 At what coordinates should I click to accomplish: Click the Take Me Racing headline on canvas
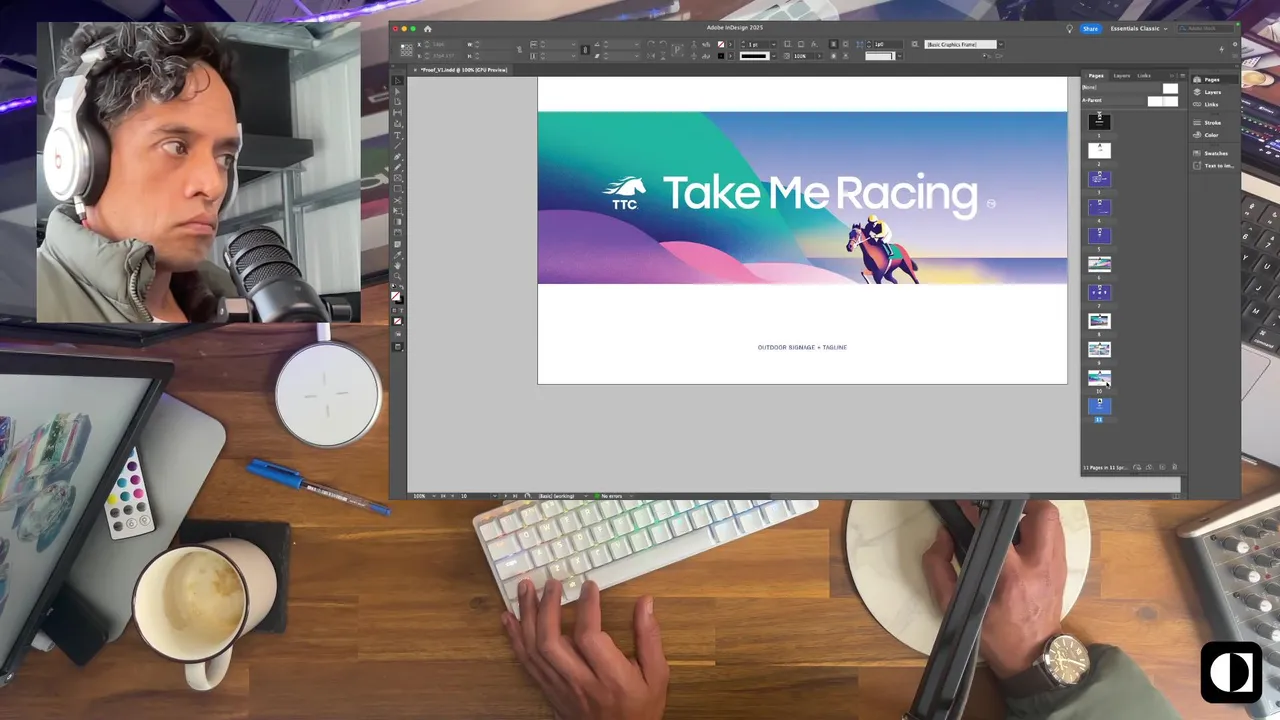click(820, 193)
